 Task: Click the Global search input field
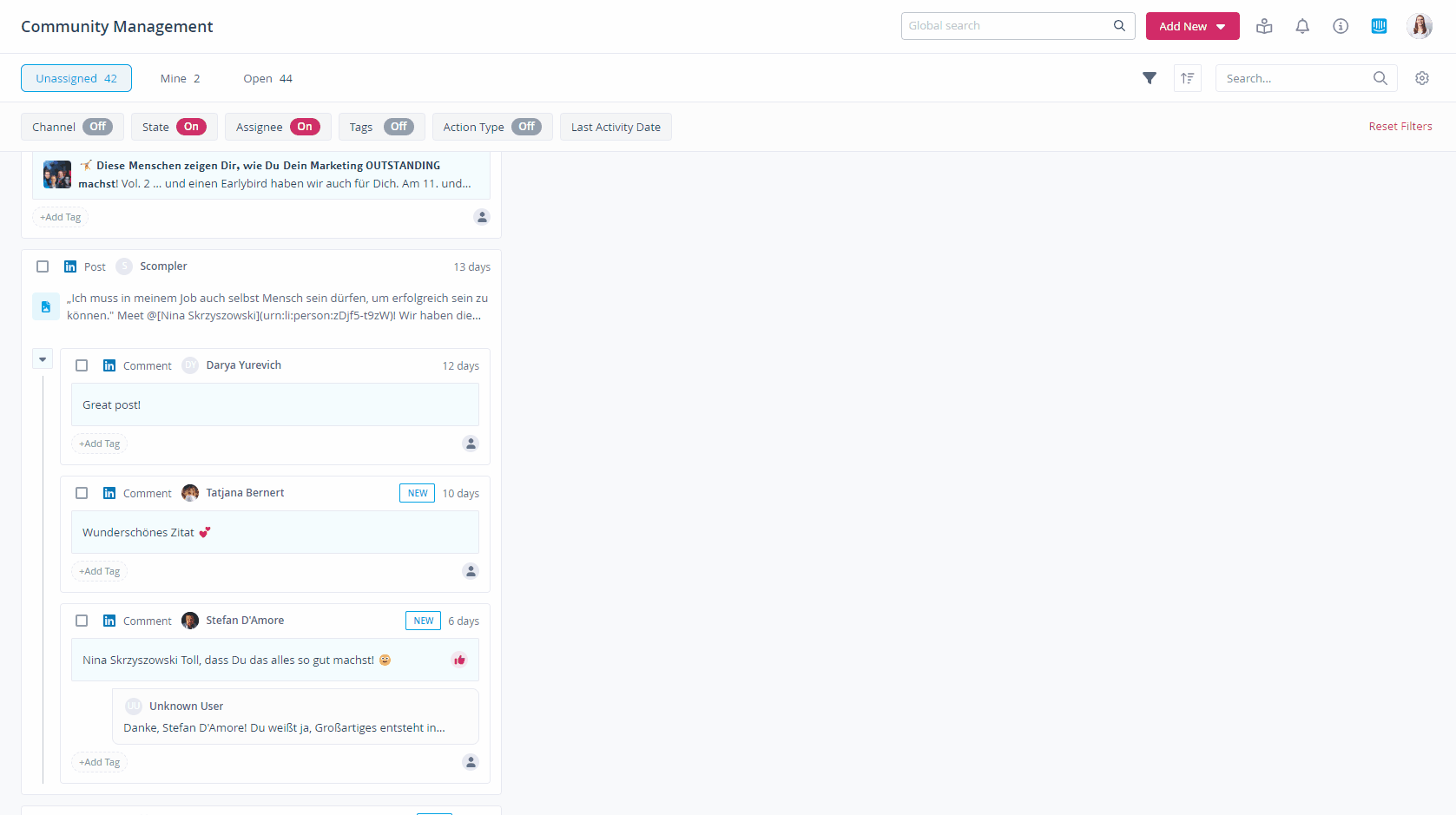tap(1007, 26)
